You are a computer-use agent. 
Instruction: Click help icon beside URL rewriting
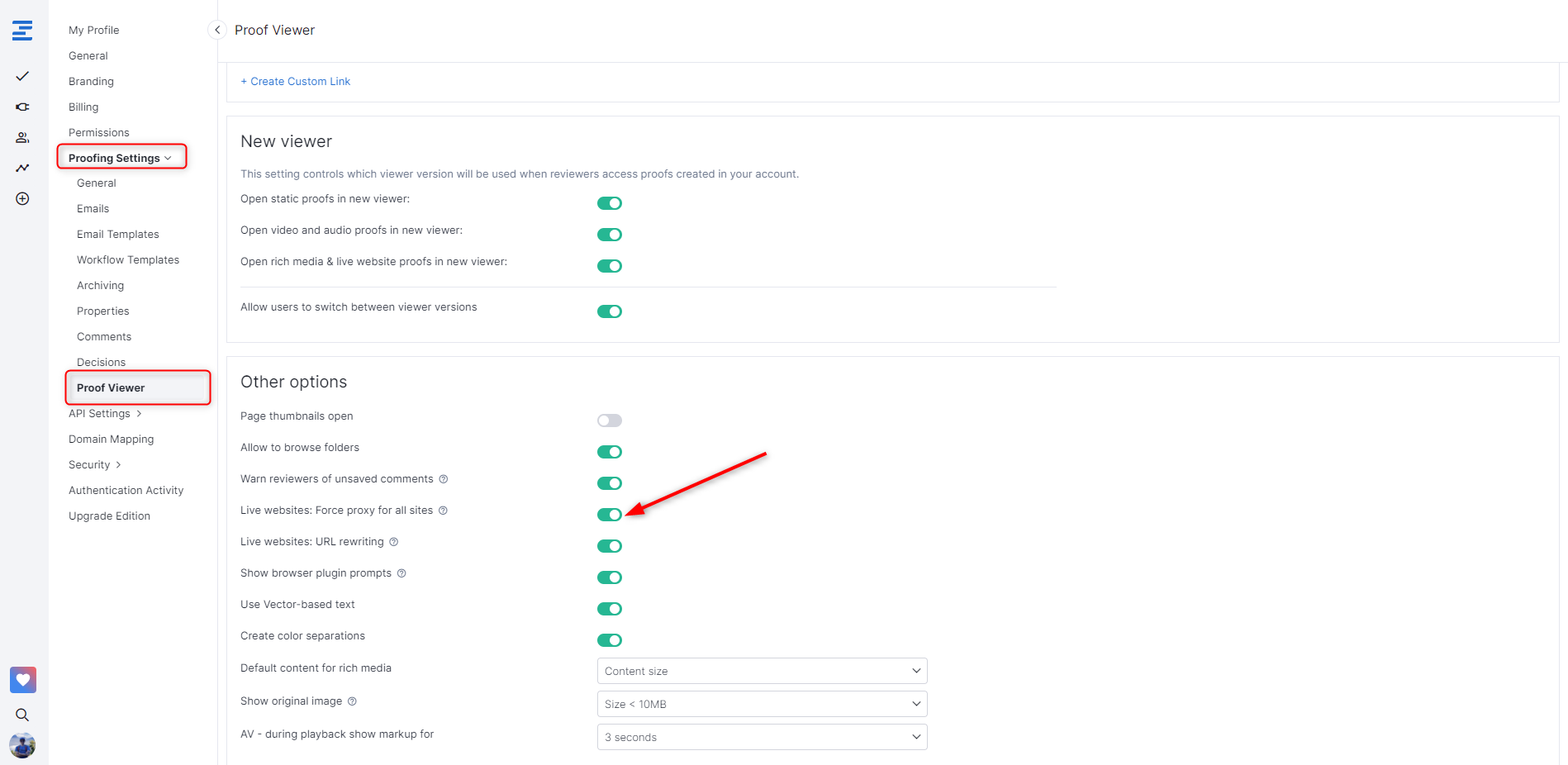click(394, 542)
